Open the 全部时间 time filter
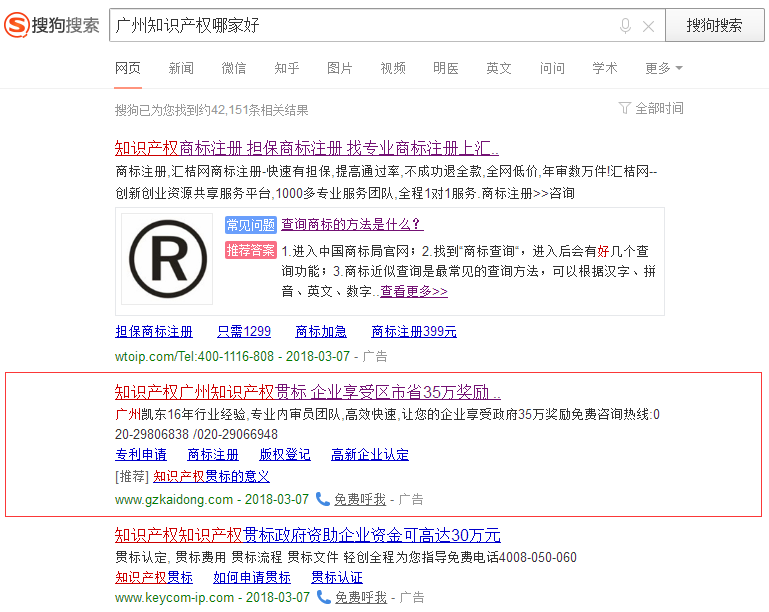Viewport: 769px width, 612px height. (x=659, y=108)
